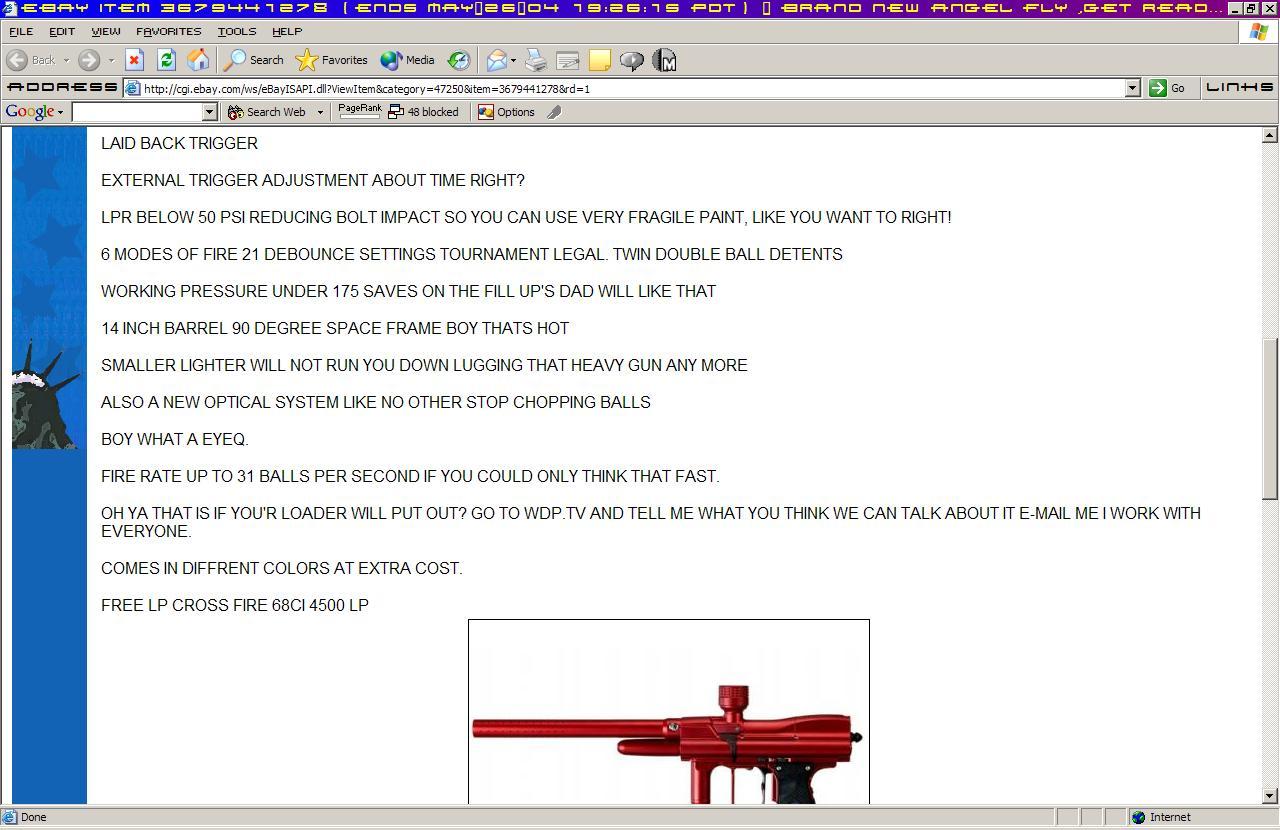The height and width of the screenshot is (830, 1280).
Task: Click the Windows flag logo throbber
Action: pos(1258,31)
